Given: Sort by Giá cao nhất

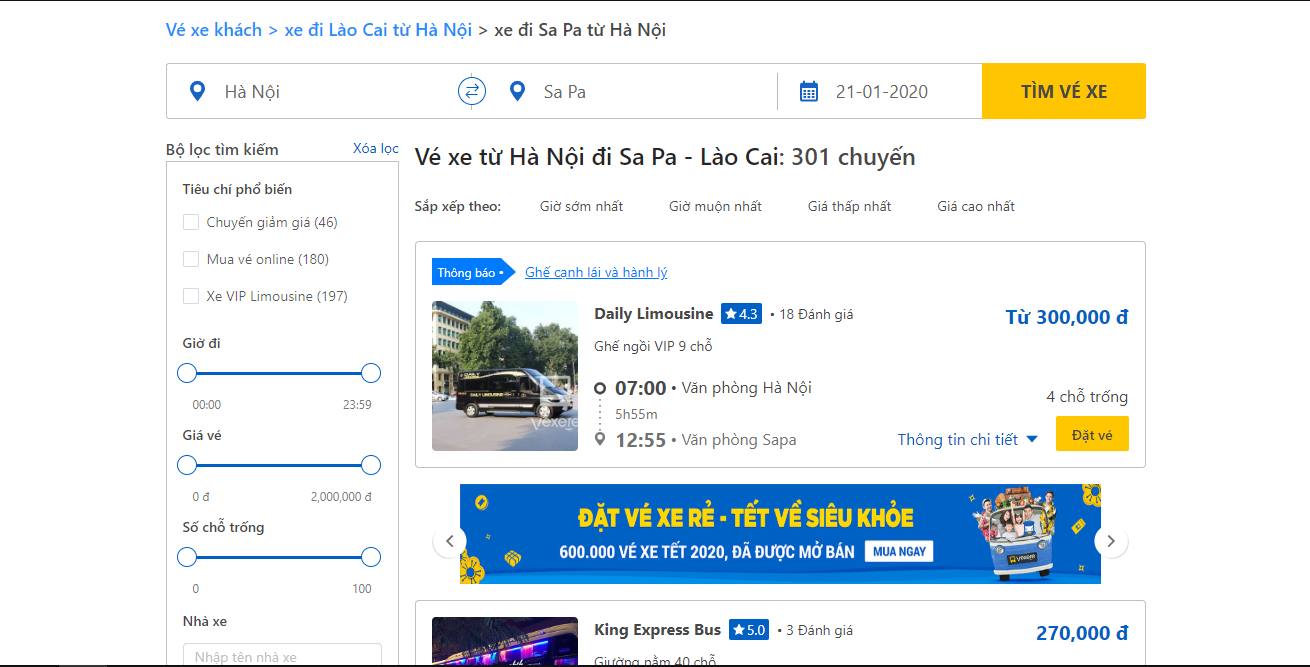Looking at the screenshot, I should coord(976,206).
